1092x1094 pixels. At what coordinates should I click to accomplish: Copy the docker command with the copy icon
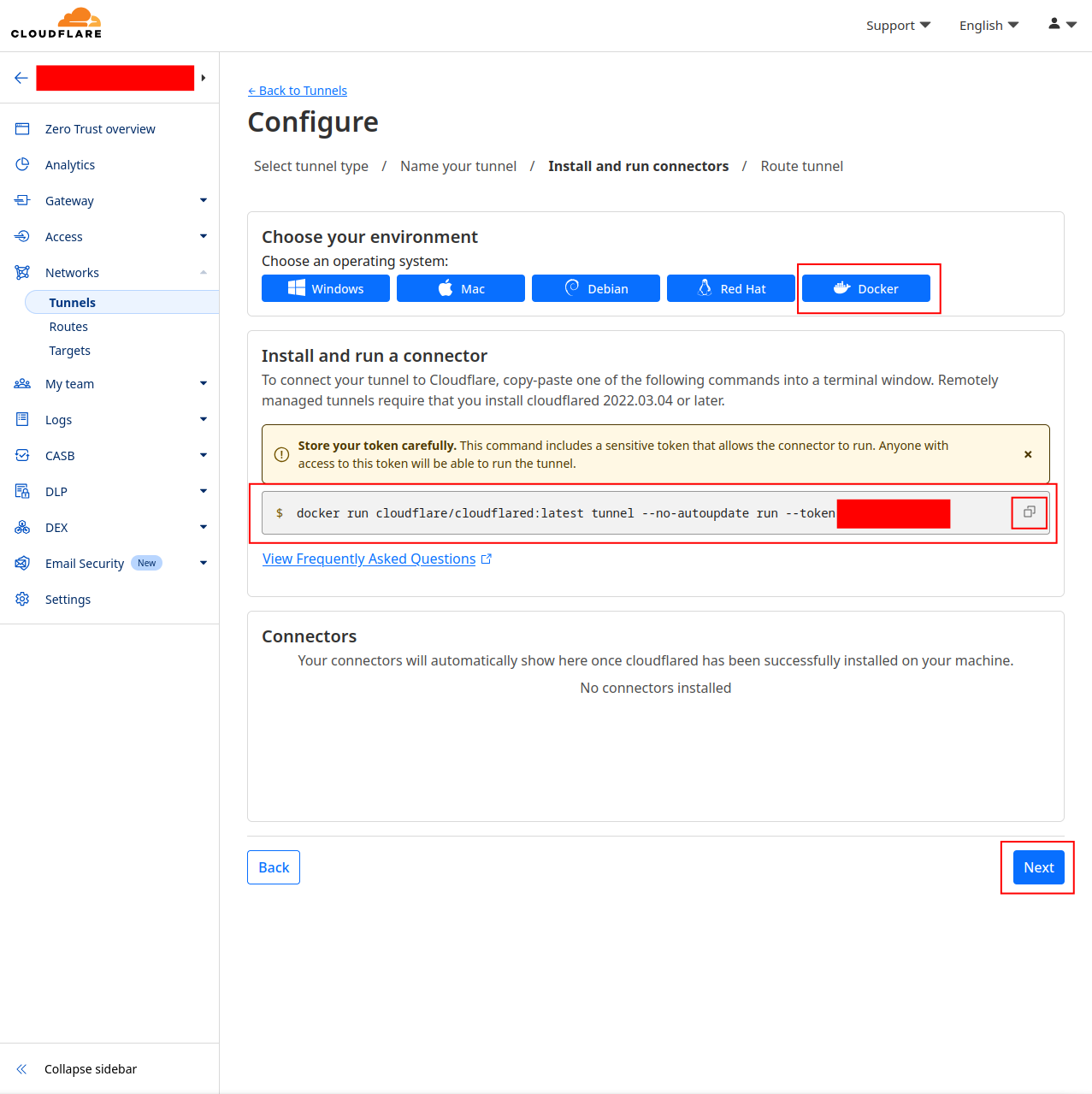coord(1030,512)
